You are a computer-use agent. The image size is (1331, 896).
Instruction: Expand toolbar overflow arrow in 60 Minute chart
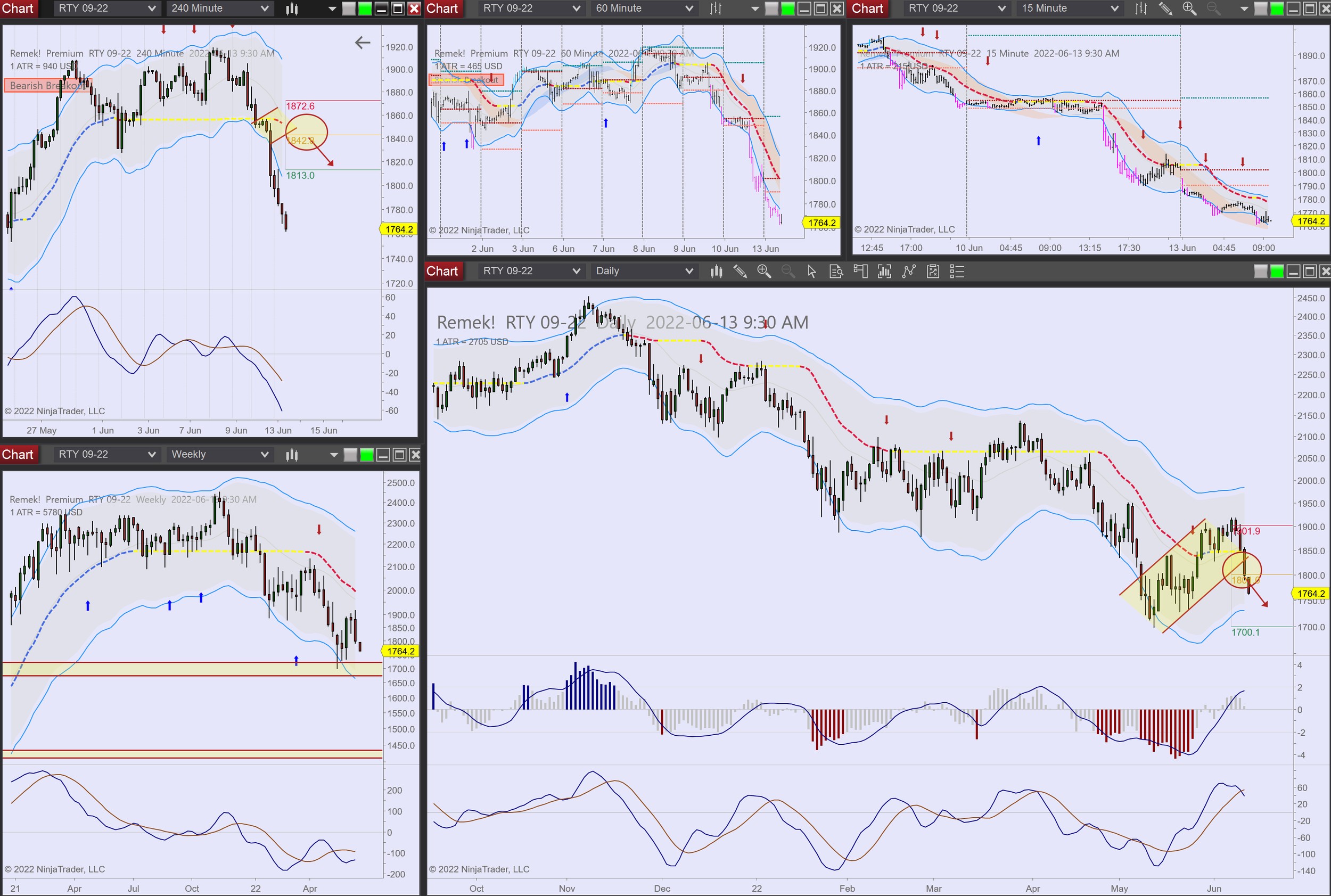754,9
